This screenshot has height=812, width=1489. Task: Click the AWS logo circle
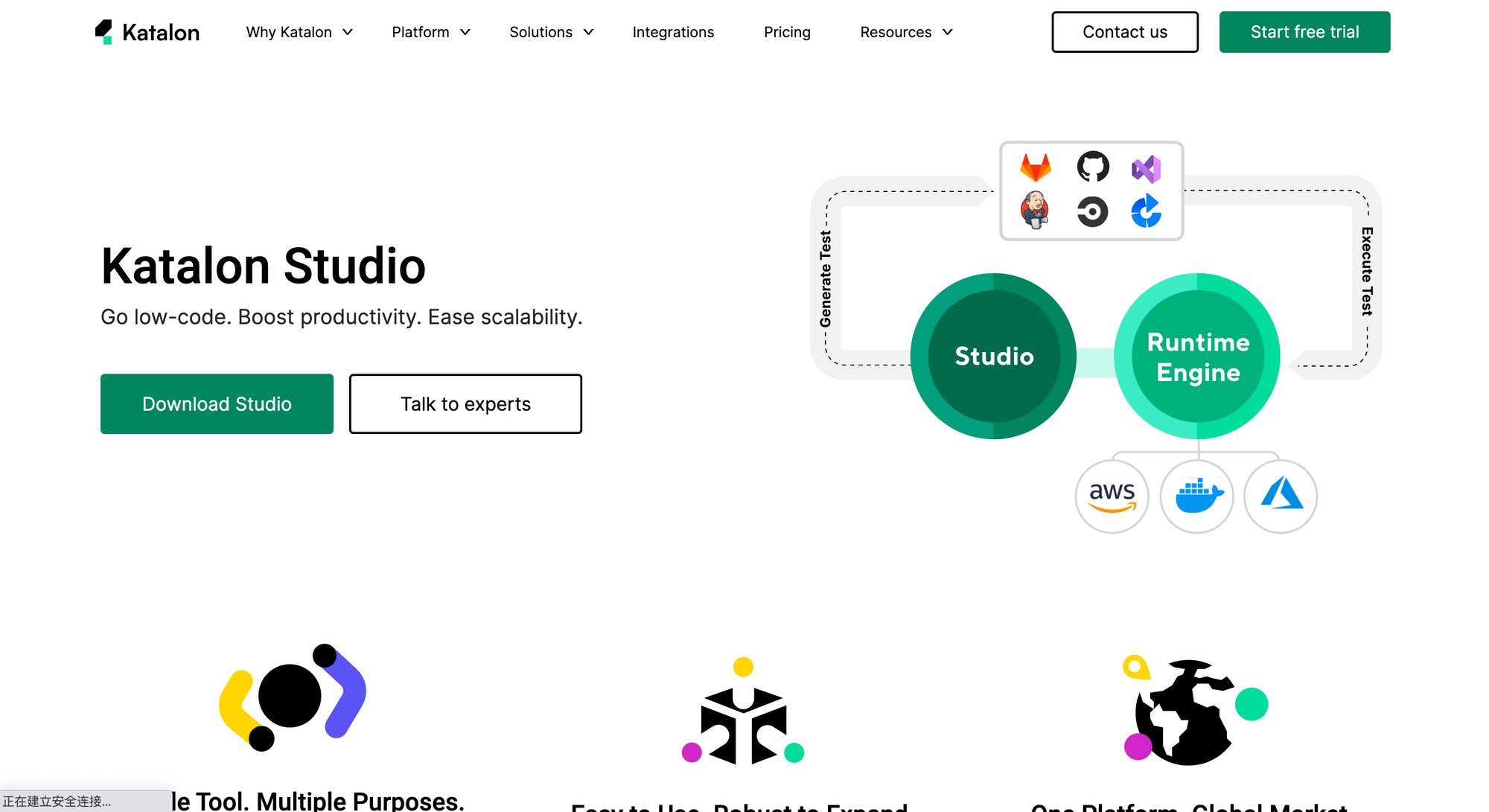tap(1112, 496)
